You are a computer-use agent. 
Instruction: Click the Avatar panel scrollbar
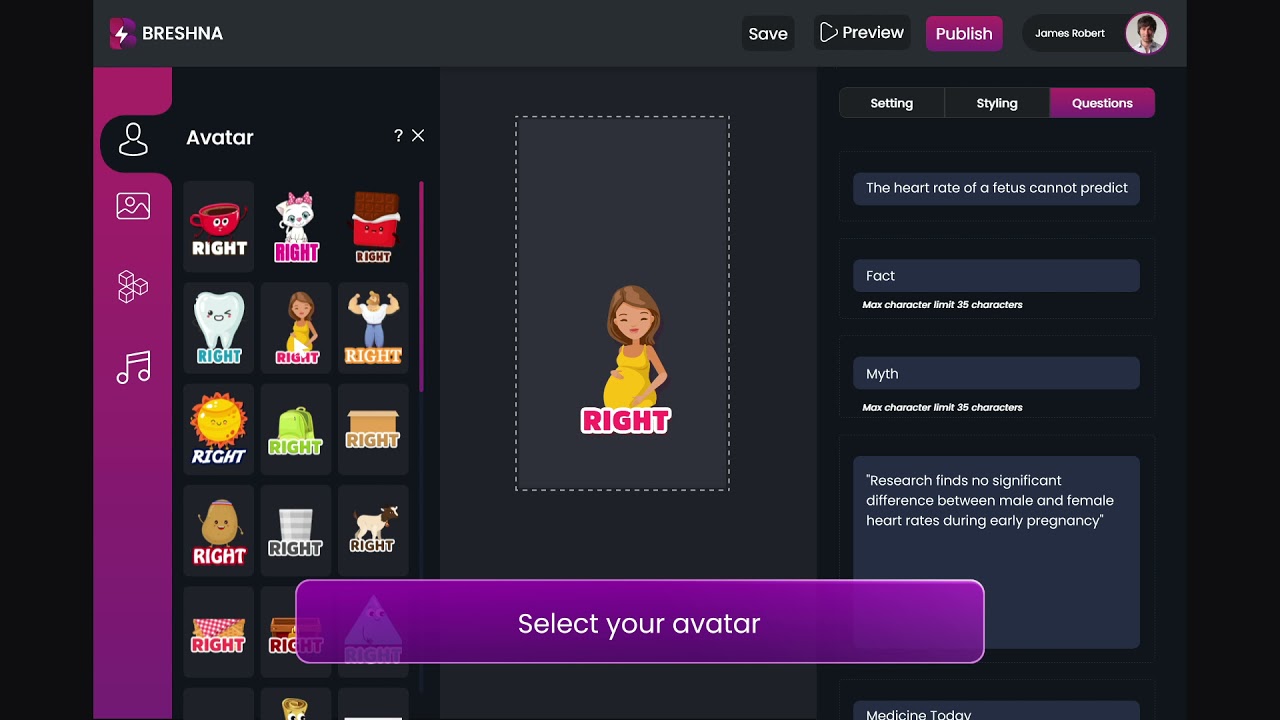tap(421, 288)
